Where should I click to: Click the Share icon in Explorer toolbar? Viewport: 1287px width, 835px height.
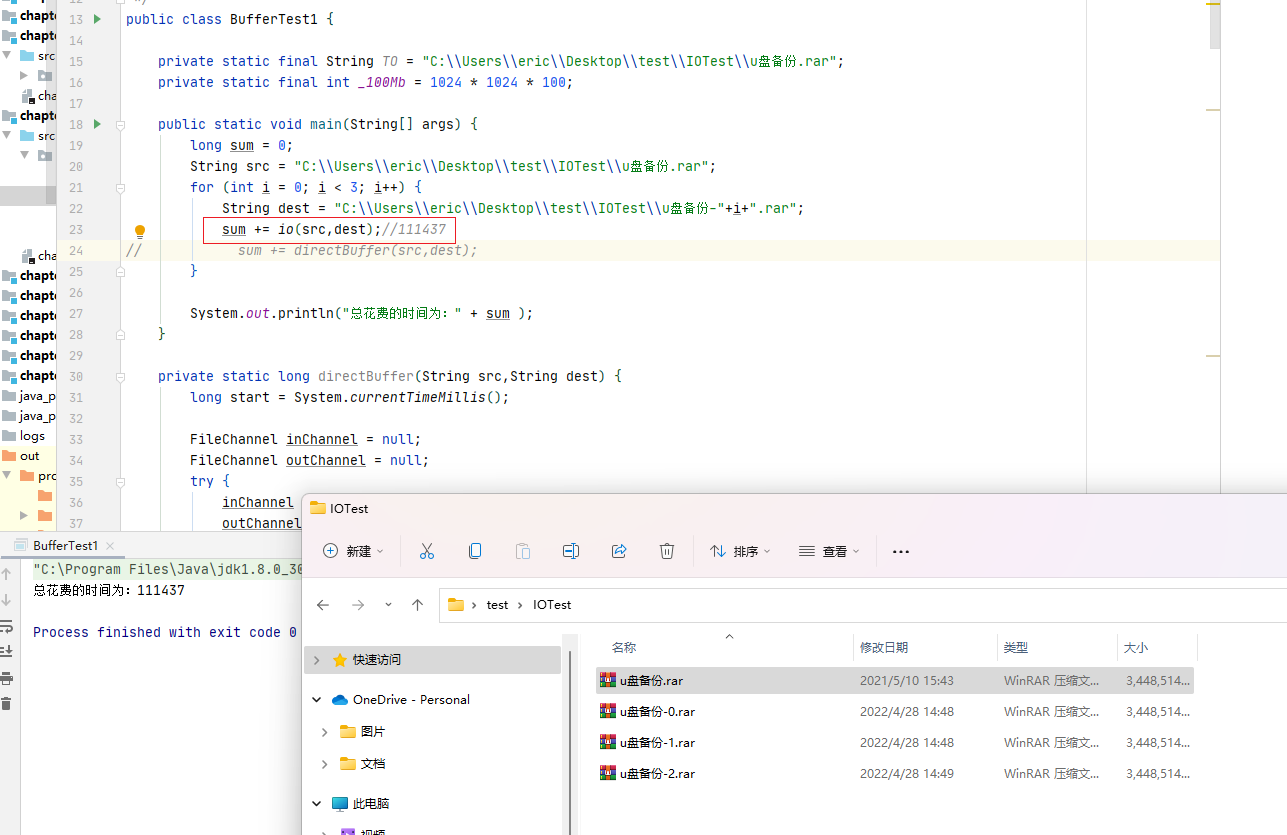[618, 551]
